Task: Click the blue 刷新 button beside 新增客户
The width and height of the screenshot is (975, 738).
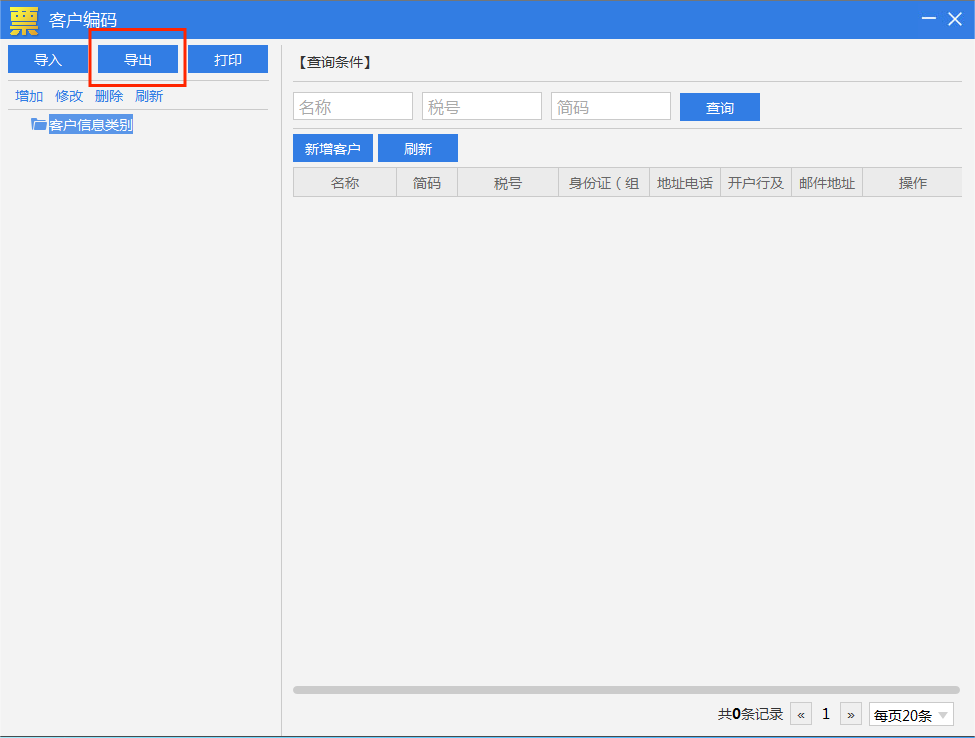Action: point(418,148)
